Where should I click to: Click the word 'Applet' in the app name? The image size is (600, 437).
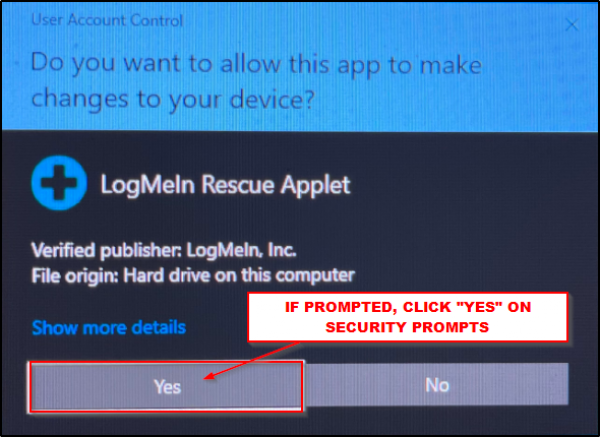[315, 186]
